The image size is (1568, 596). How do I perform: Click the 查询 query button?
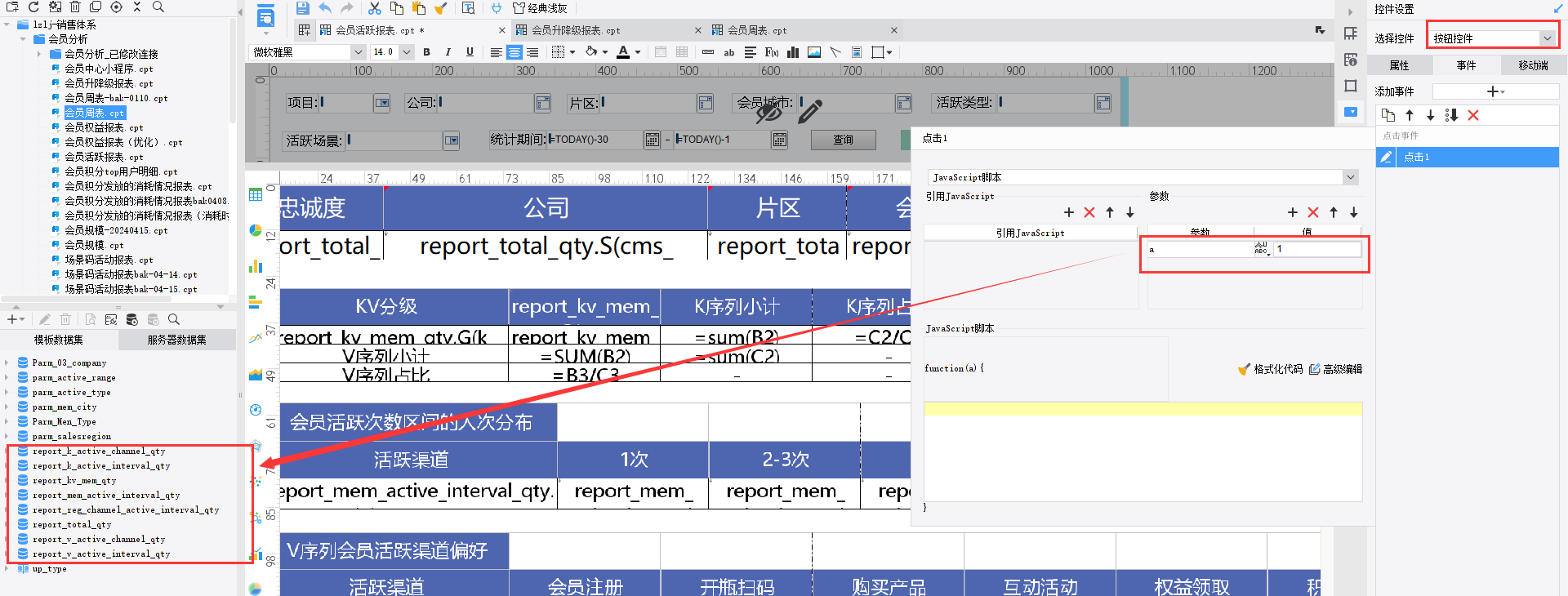tap(843, 140)
